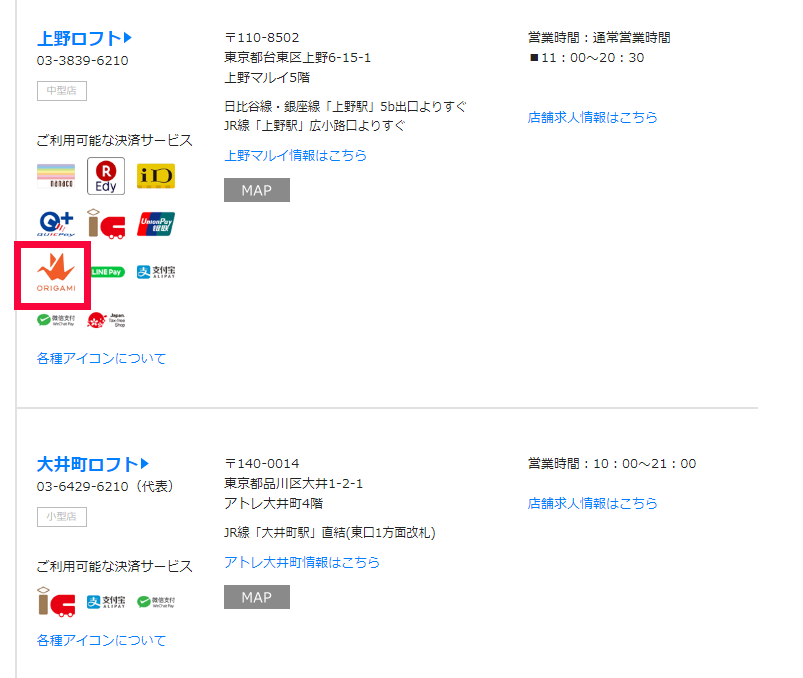The height and width of the screenshot is (678, 803).
Task: Click the WeChat Pay icon under 大井町ロフト
Action: (156, 602)
